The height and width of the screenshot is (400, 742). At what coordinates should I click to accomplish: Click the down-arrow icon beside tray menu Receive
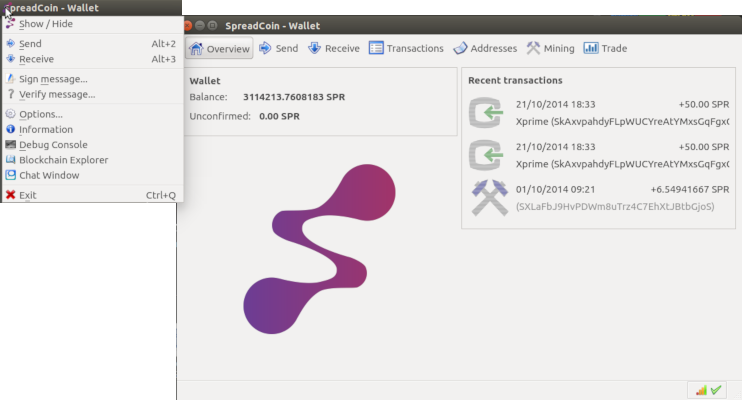tap(10, 59)
